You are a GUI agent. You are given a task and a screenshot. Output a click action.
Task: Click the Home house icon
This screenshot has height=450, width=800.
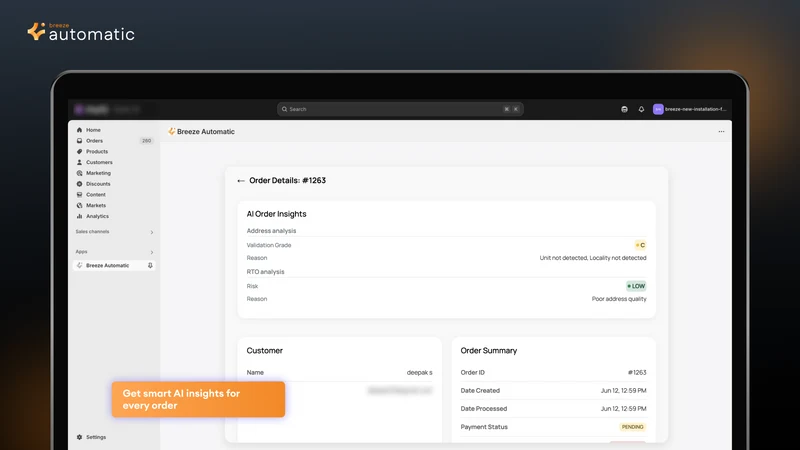pos(80,130)
